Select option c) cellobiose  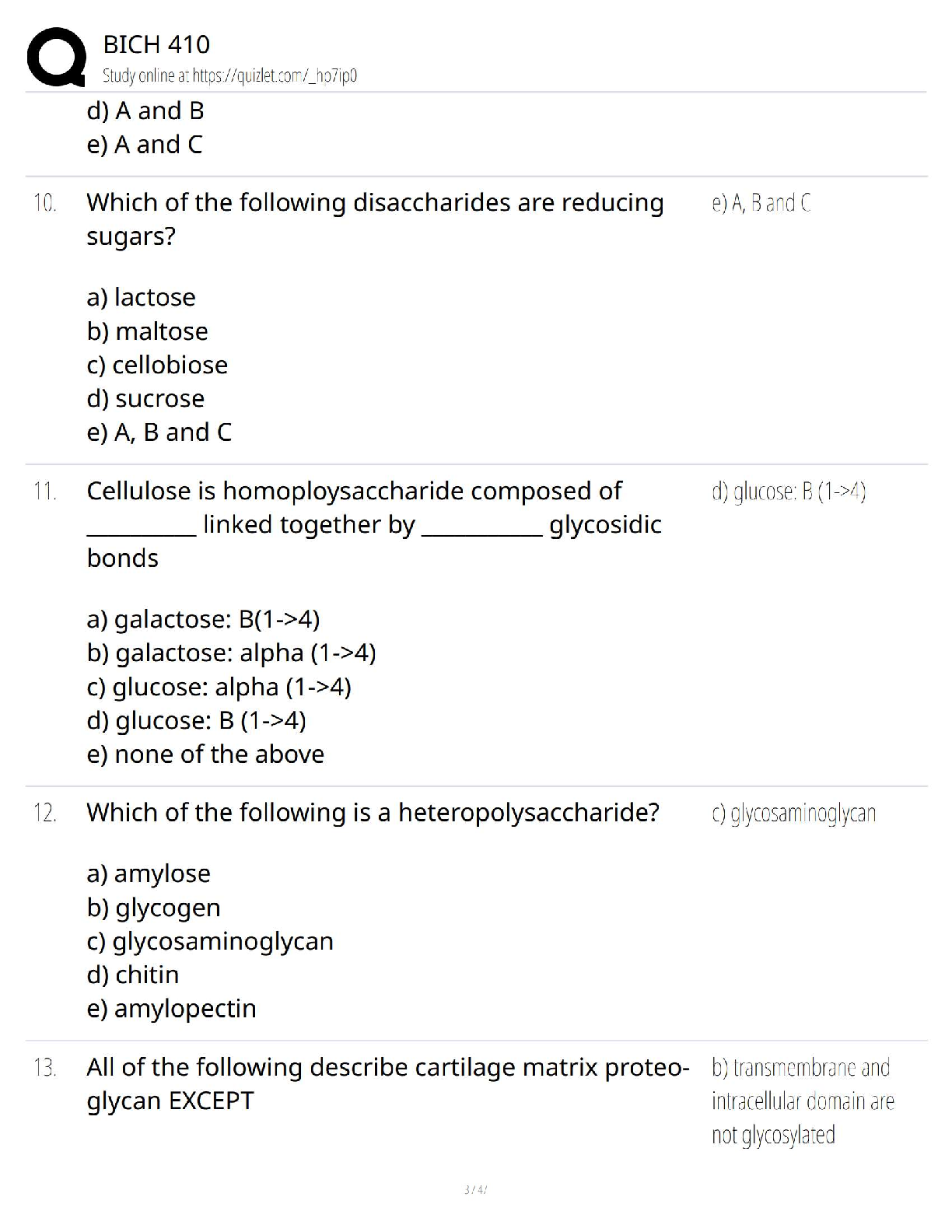(x=157, y=365)
